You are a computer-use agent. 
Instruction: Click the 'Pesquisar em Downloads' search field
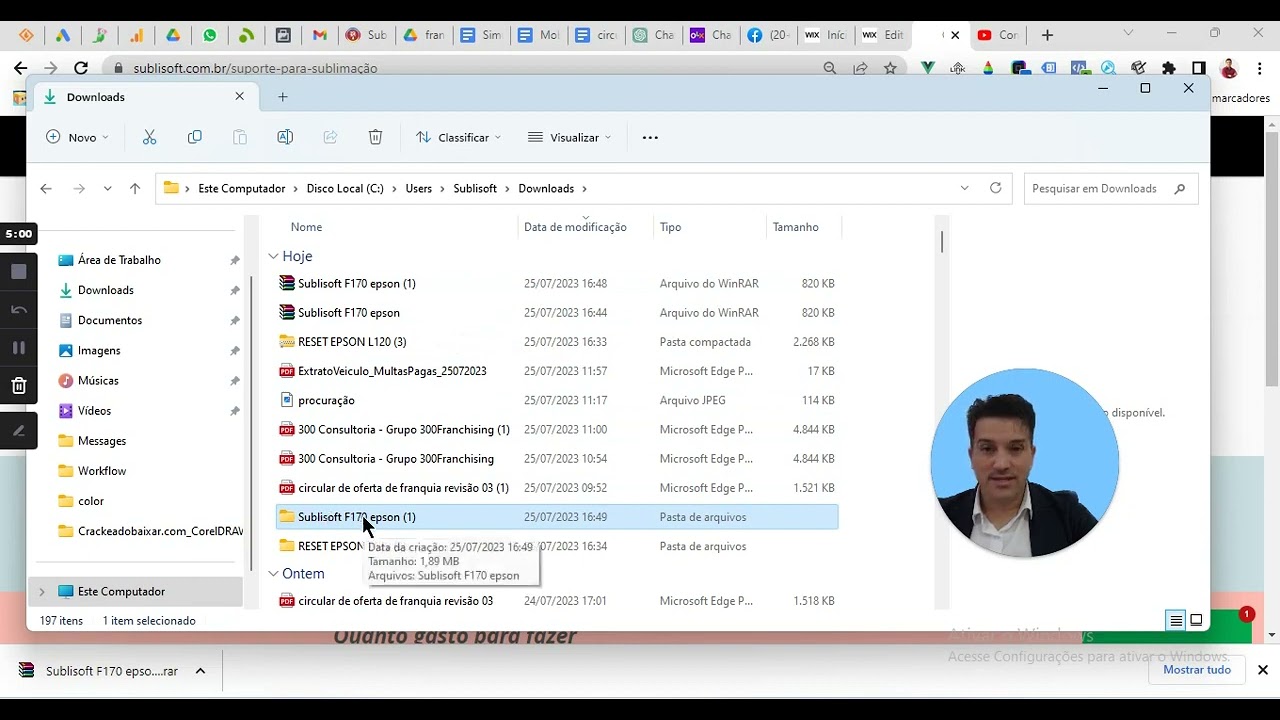pyautogui.click(x=1110, y=188)
